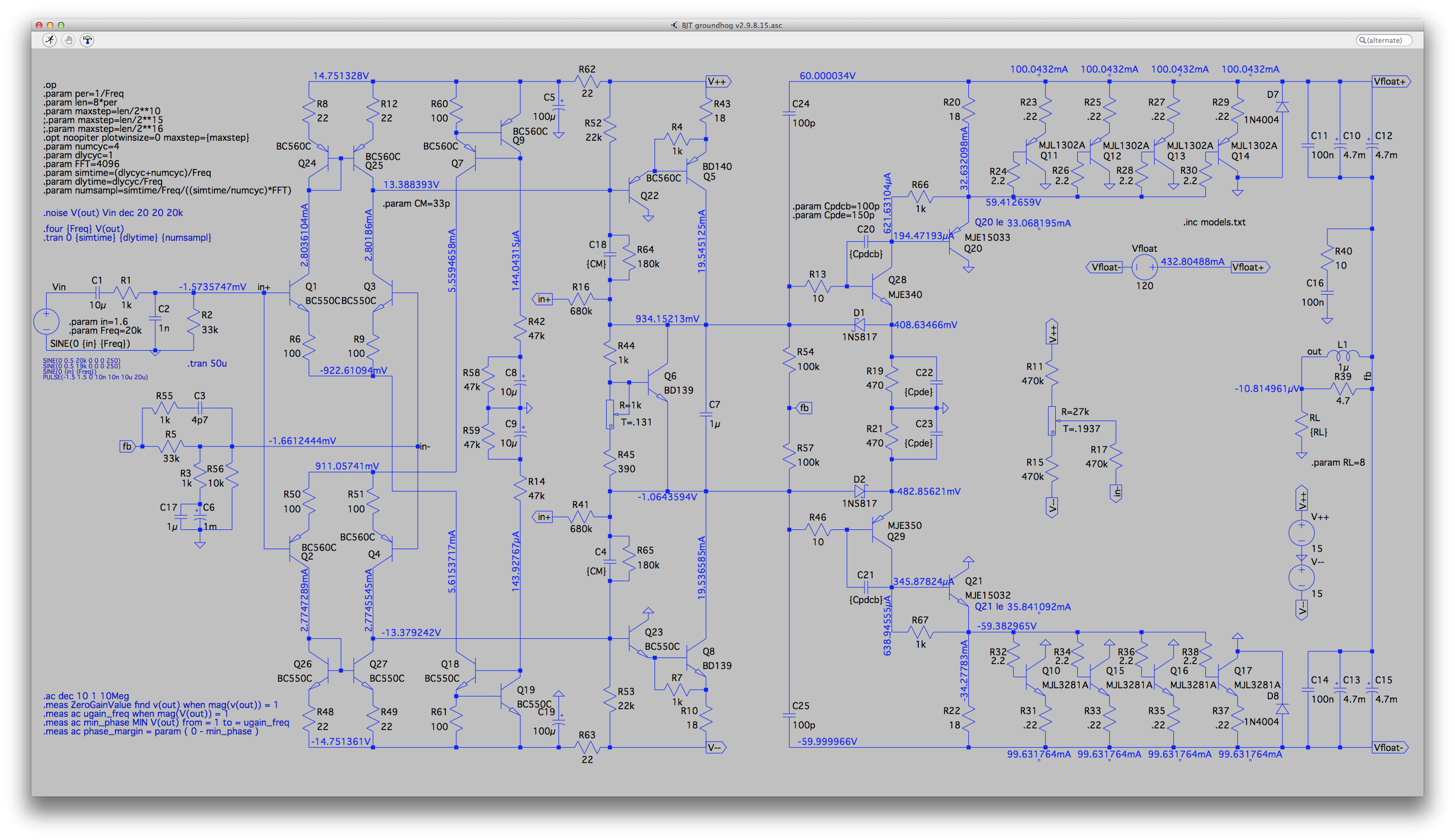This screenshot has height=840, width=1455.
Task: Select the Q28 MJE340 transistor symbol
Action: (x=882, y=287)
